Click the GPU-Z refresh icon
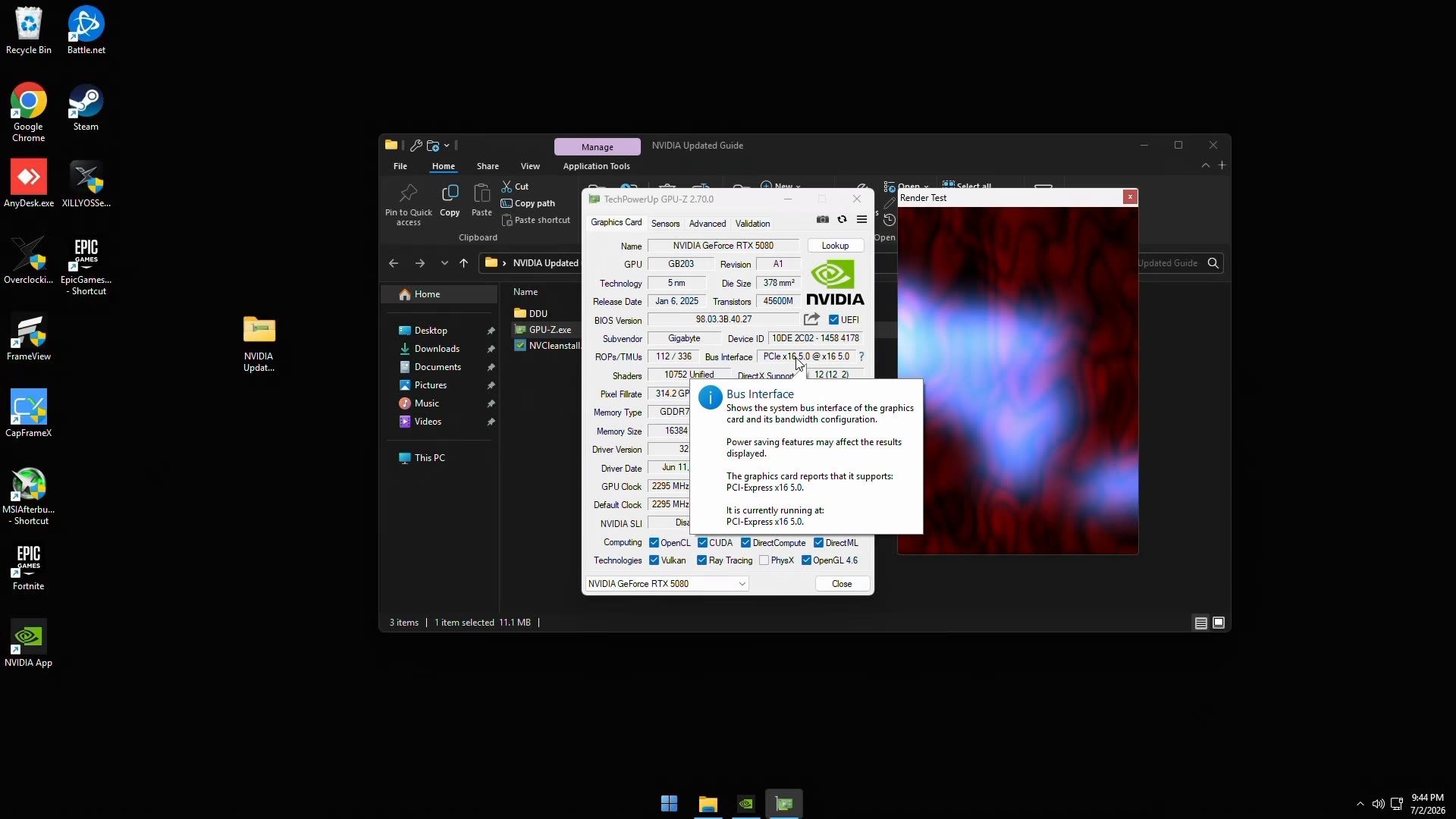This screenshot has width=1456, height=819. 842,220
